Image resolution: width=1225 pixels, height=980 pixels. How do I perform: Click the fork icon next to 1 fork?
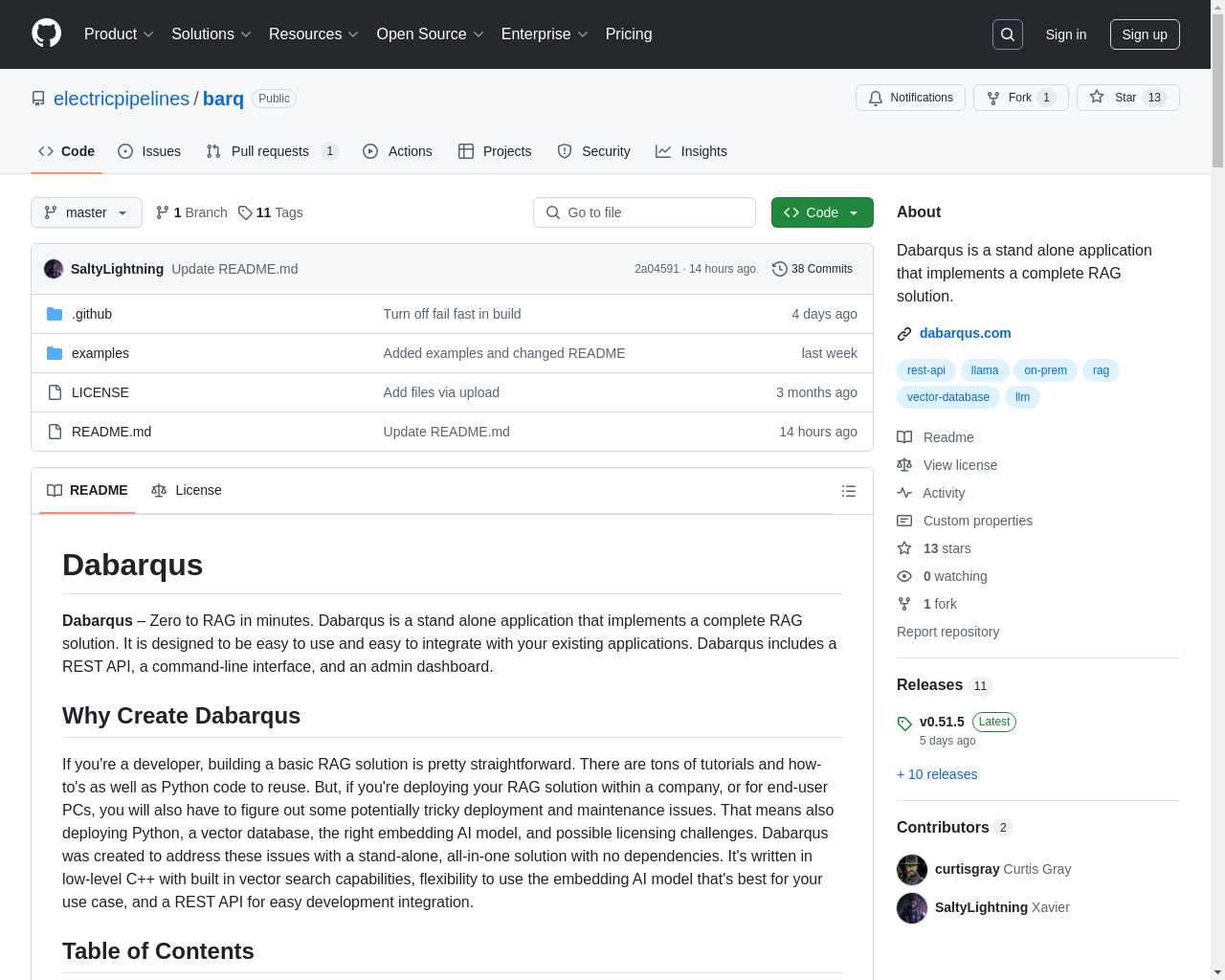(904, 604)
